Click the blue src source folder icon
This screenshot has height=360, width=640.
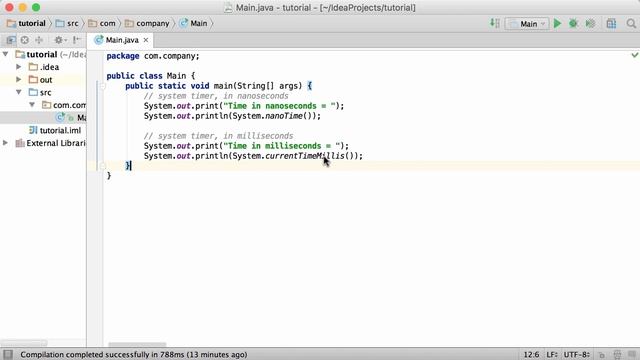point(33,92)
